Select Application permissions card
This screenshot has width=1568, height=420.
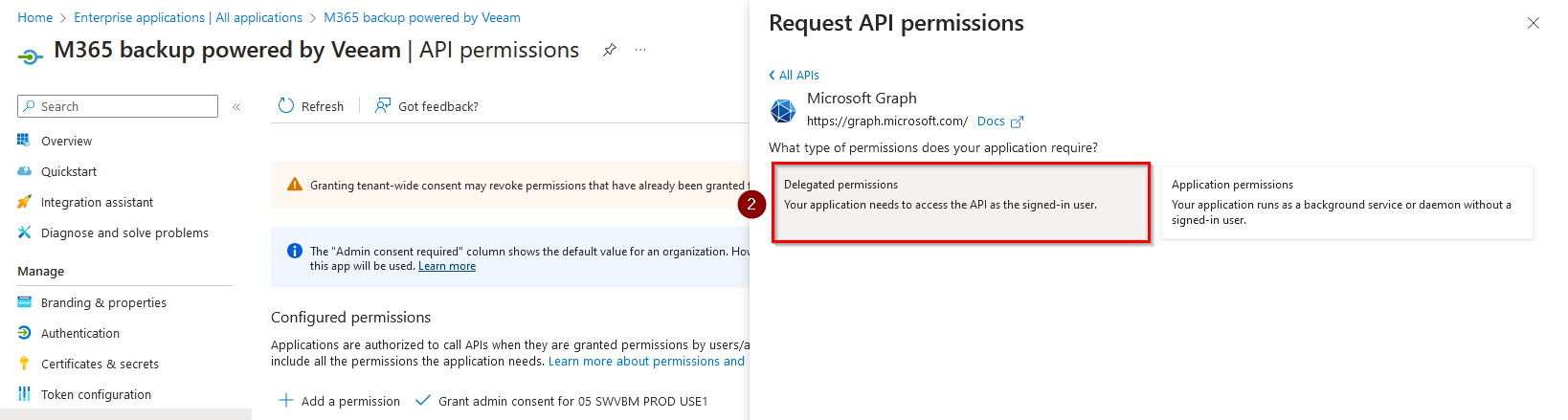click(1347, 202)
